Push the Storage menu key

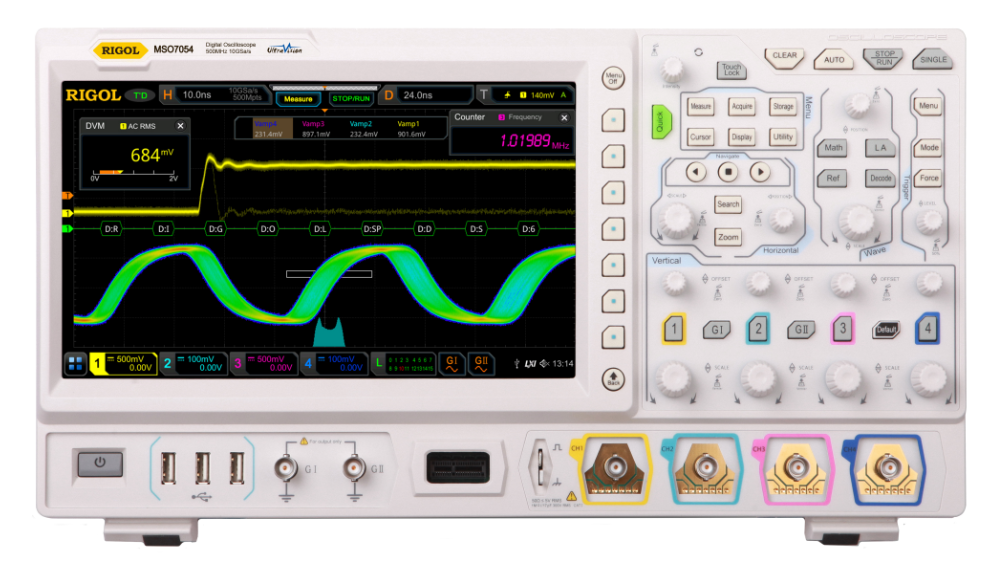click(x=783, y=107)
